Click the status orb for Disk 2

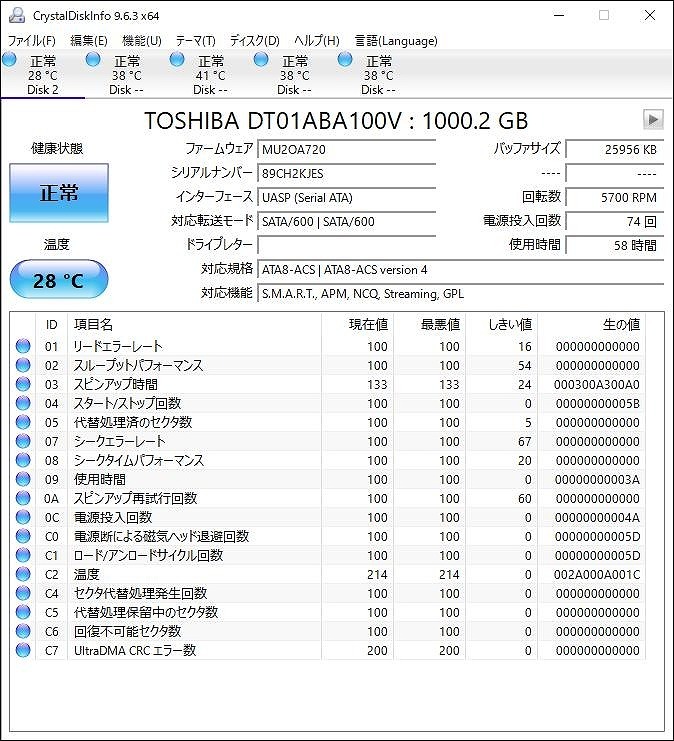(x=10, y=60)
